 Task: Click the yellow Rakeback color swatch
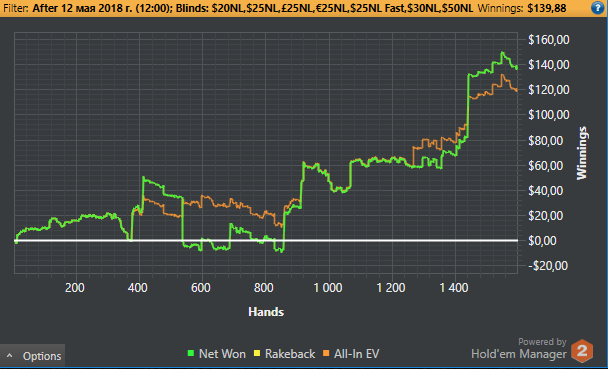[257, 353]
